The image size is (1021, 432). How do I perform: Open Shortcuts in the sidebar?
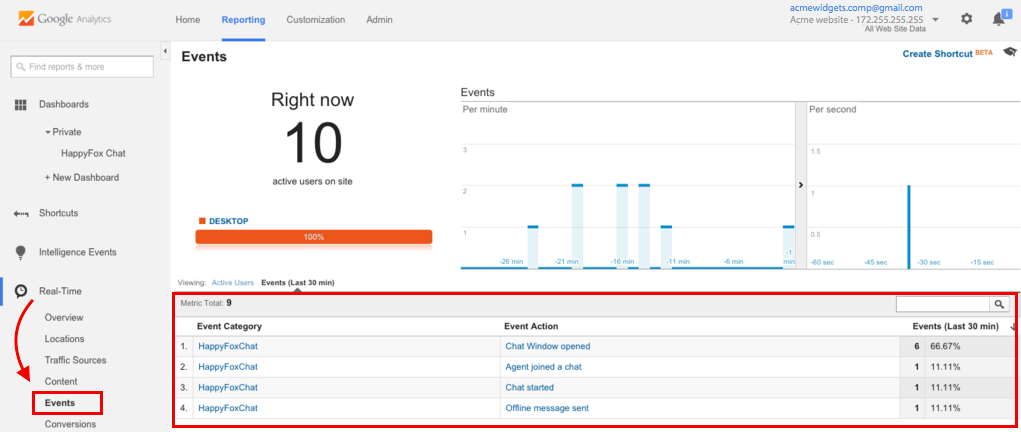[x=59, y=213]
